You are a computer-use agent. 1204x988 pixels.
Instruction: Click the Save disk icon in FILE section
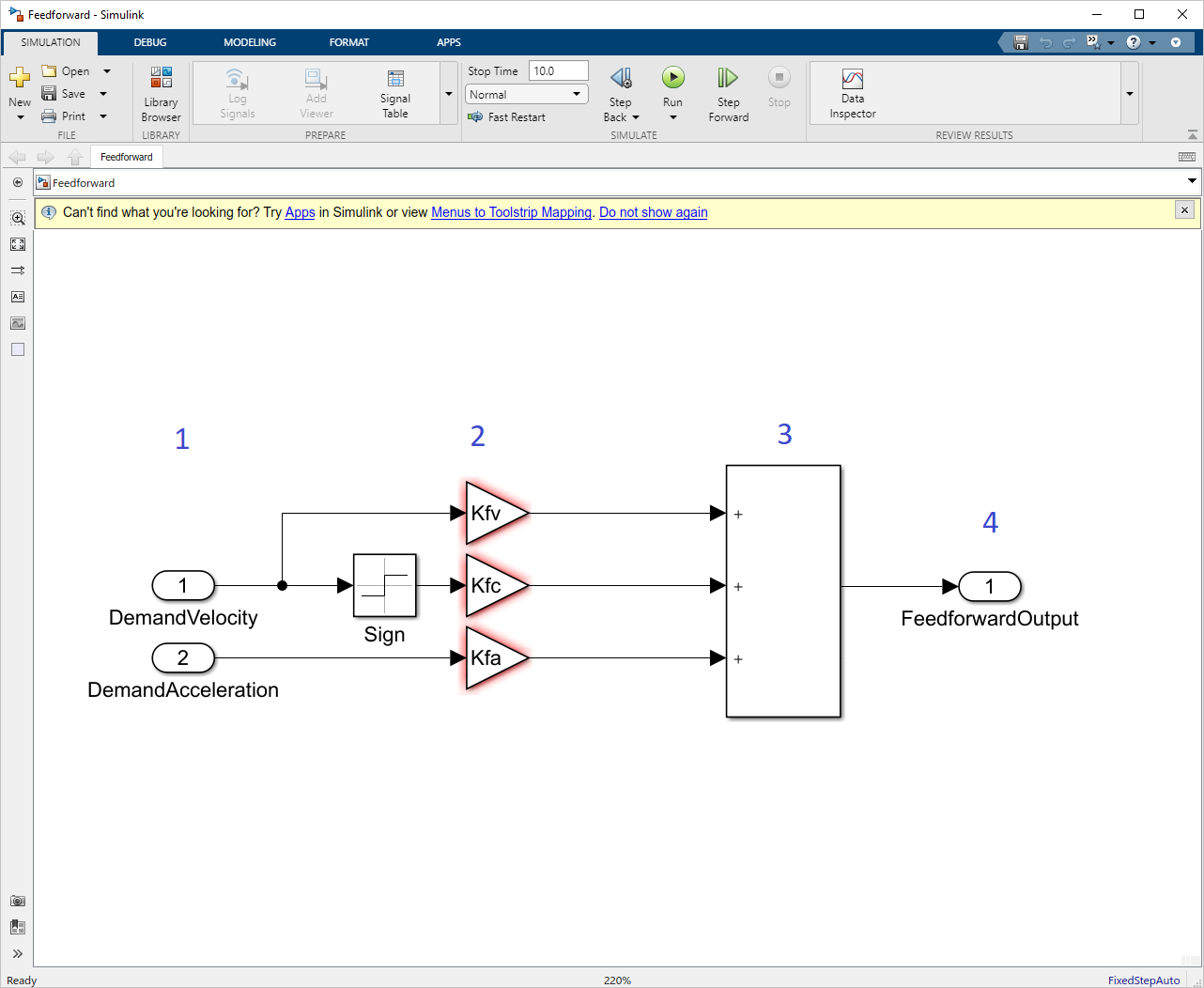coord(49,94)
